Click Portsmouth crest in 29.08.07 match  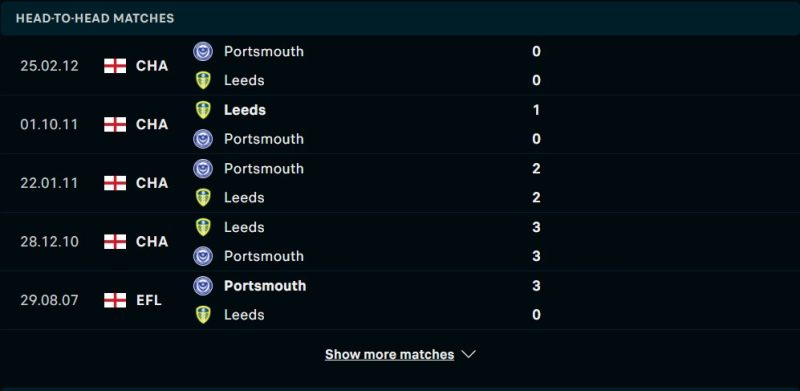(x=203, y=286)
